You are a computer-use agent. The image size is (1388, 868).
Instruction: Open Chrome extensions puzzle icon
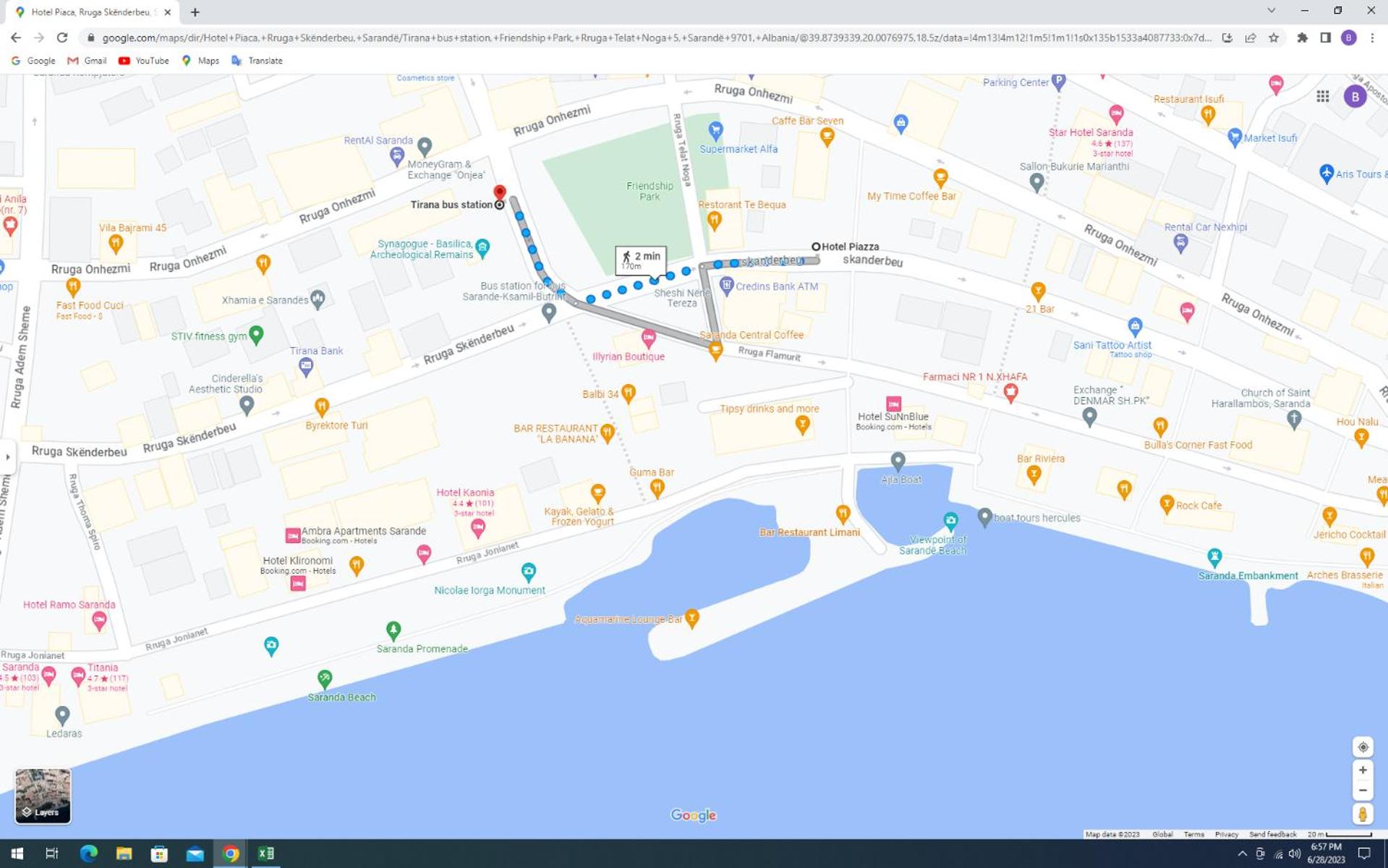pos(1302,38)
